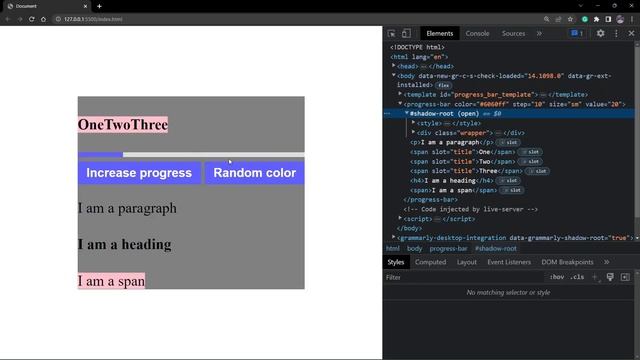Image resolution: width=640 pixels, height=360 pixels.
Task: Open the issues counter badge
Action: tap(577, 33)
